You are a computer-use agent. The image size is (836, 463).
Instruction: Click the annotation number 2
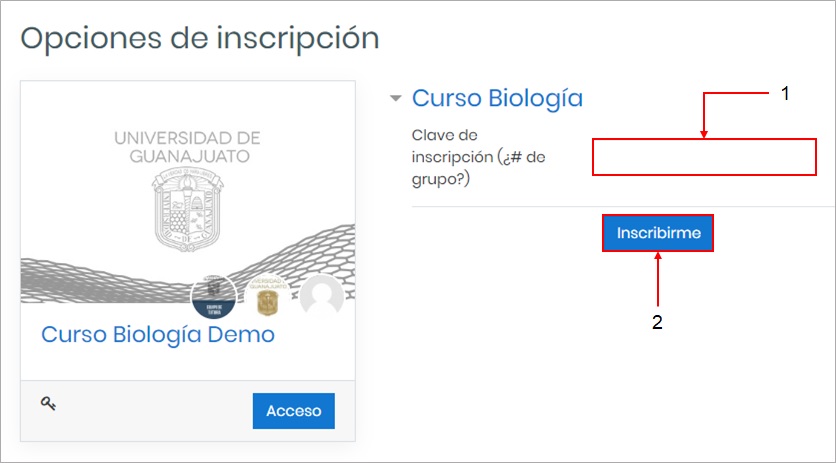(657, 322)
